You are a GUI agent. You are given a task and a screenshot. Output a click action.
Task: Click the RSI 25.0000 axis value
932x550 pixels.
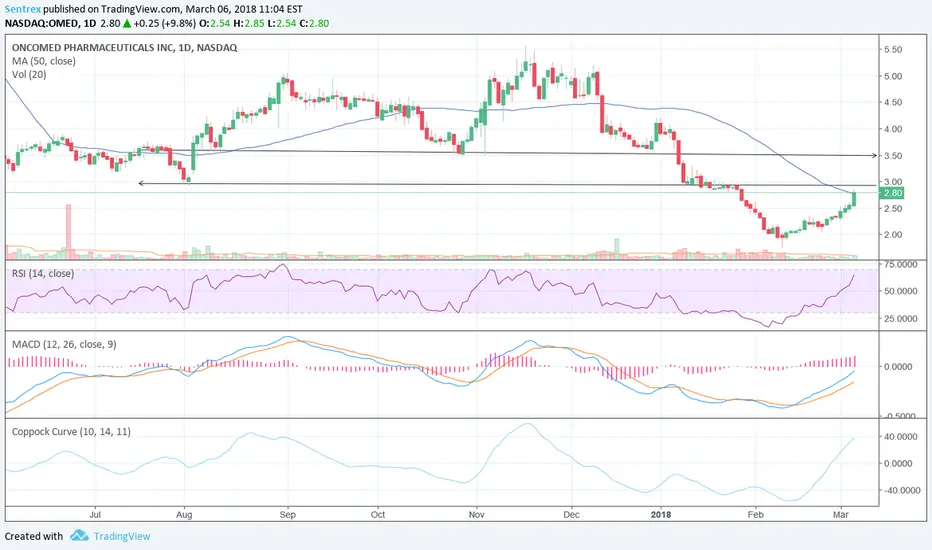pyautogui.click(x=900, y=319)
